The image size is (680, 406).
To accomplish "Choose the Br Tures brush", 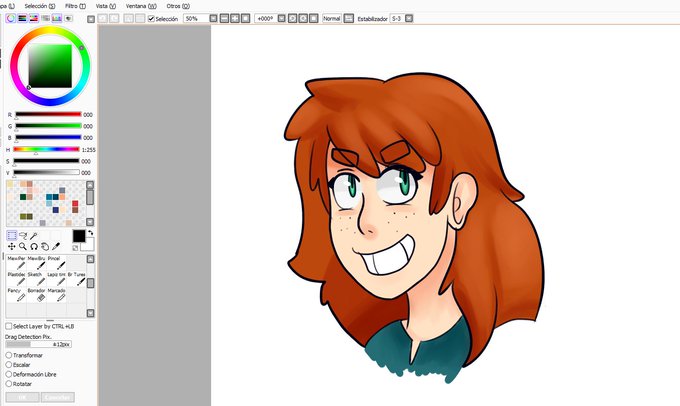I will (x=76, y=278).
